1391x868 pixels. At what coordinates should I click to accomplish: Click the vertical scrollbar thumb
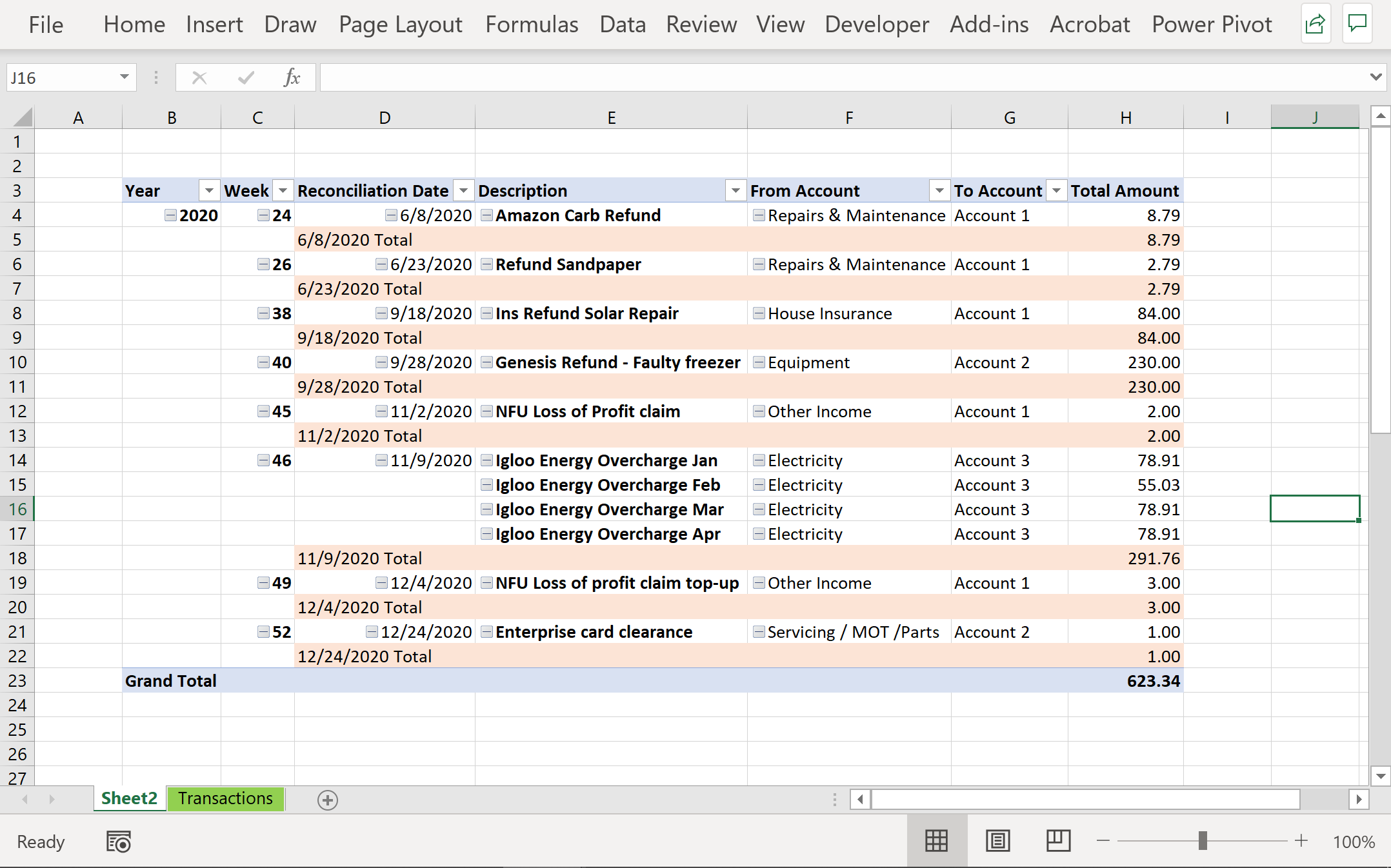pos(1380,280)
